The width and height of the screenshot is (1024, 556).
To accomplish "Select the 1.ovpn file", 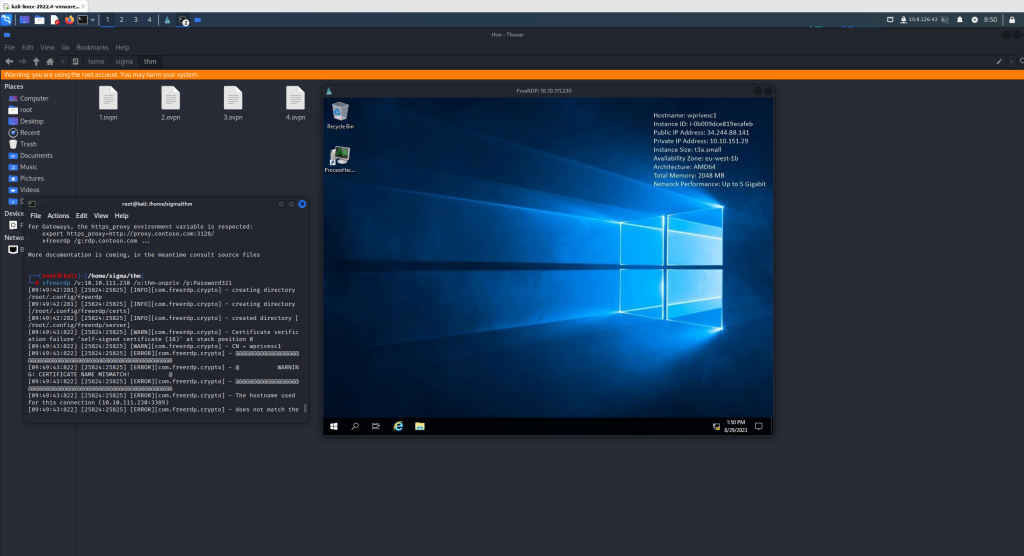I will [x=108, y=103].
